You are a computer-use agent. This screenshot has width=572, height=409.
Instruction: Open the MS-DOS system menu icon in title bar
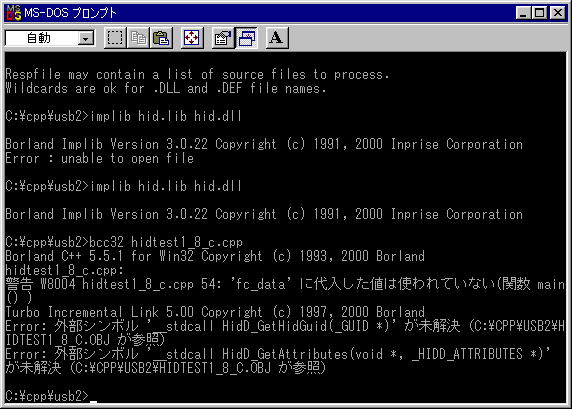tap(13, 13)
